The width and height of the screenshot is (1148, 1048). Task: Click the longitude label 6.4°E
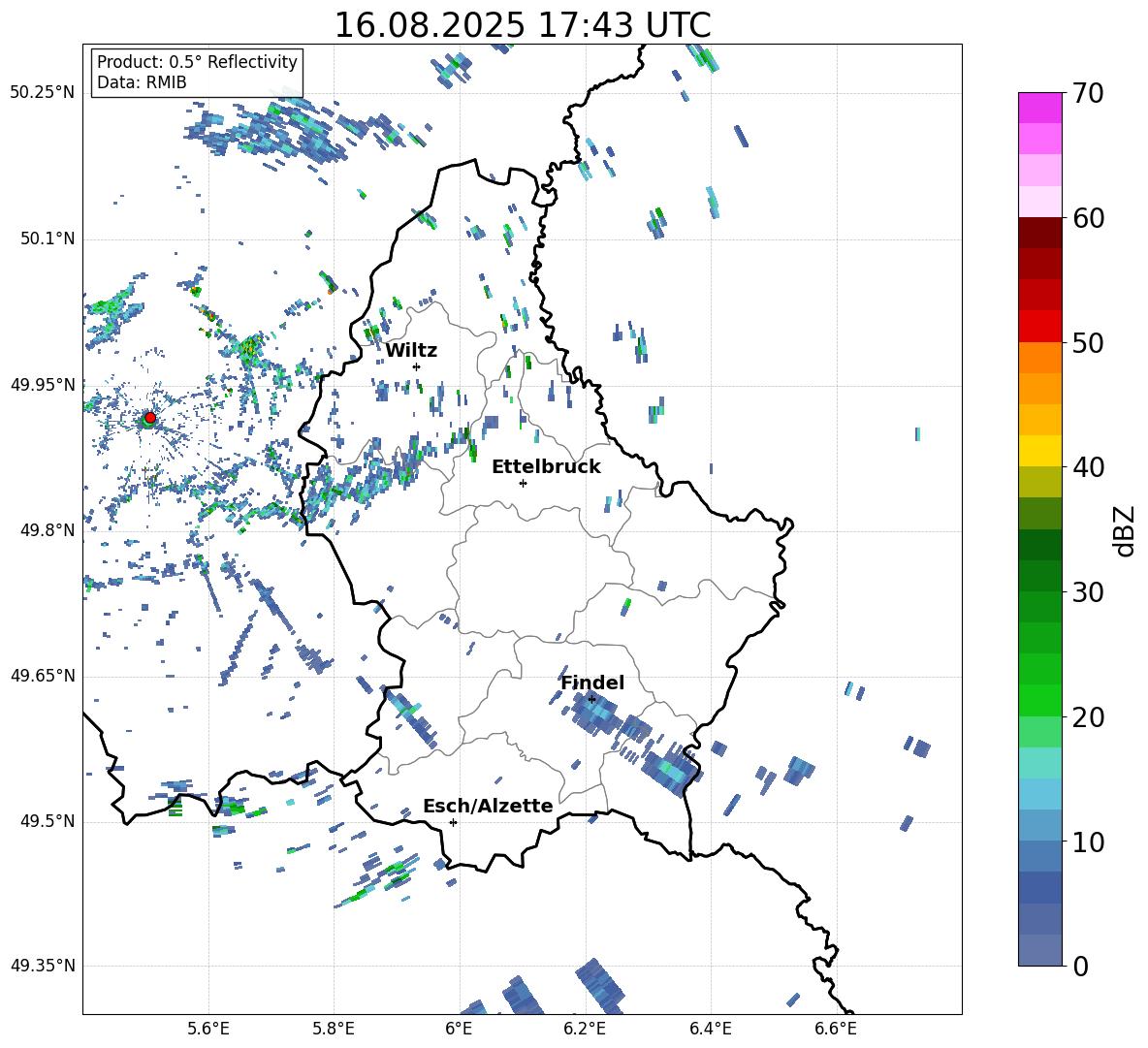point(710,1029)
